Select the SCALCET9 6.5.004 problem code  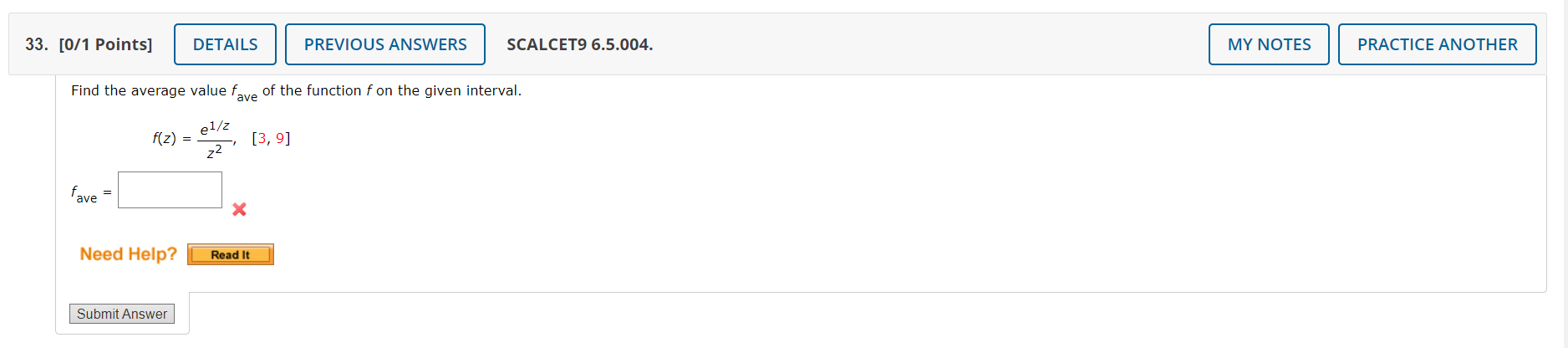tap(579, 44)
